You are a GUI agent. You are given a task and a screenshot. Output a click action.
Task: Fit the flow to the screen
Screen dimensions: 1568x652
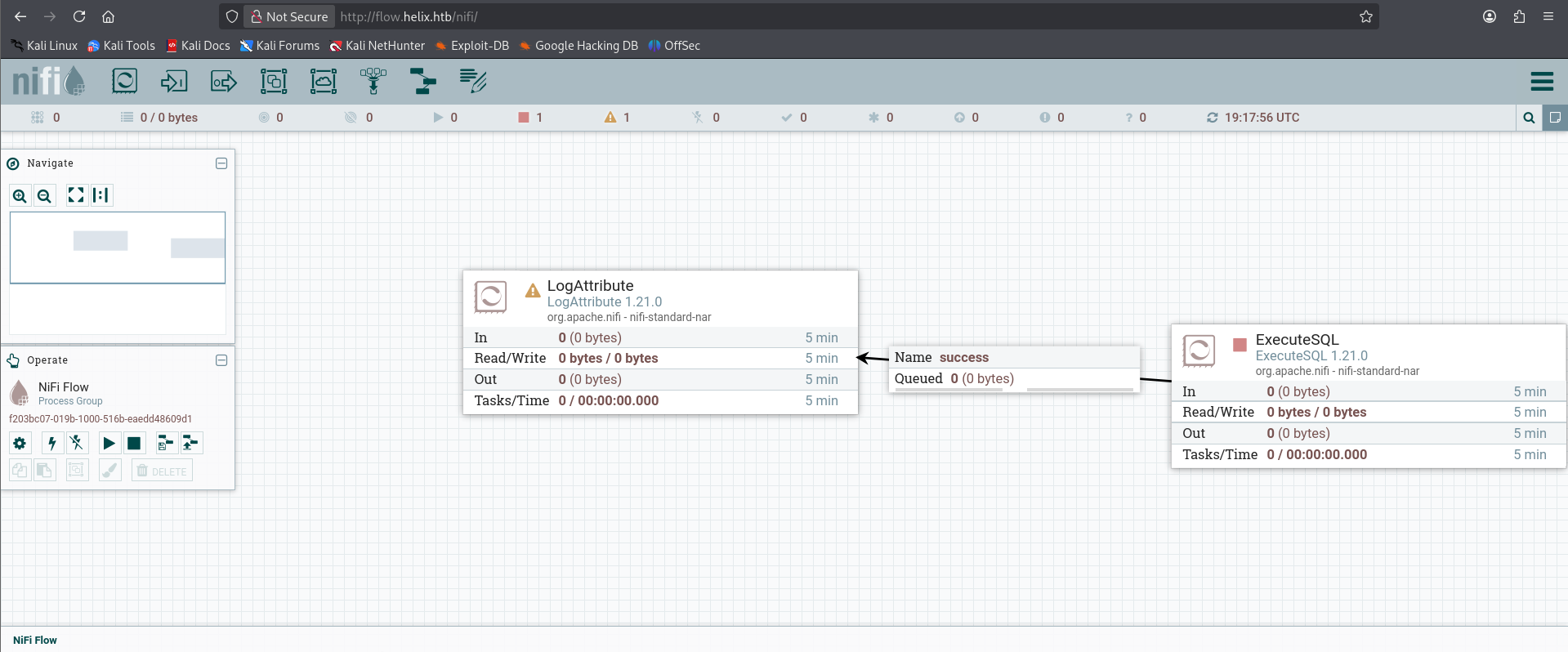pyautogui.click(x=76, y=195)
